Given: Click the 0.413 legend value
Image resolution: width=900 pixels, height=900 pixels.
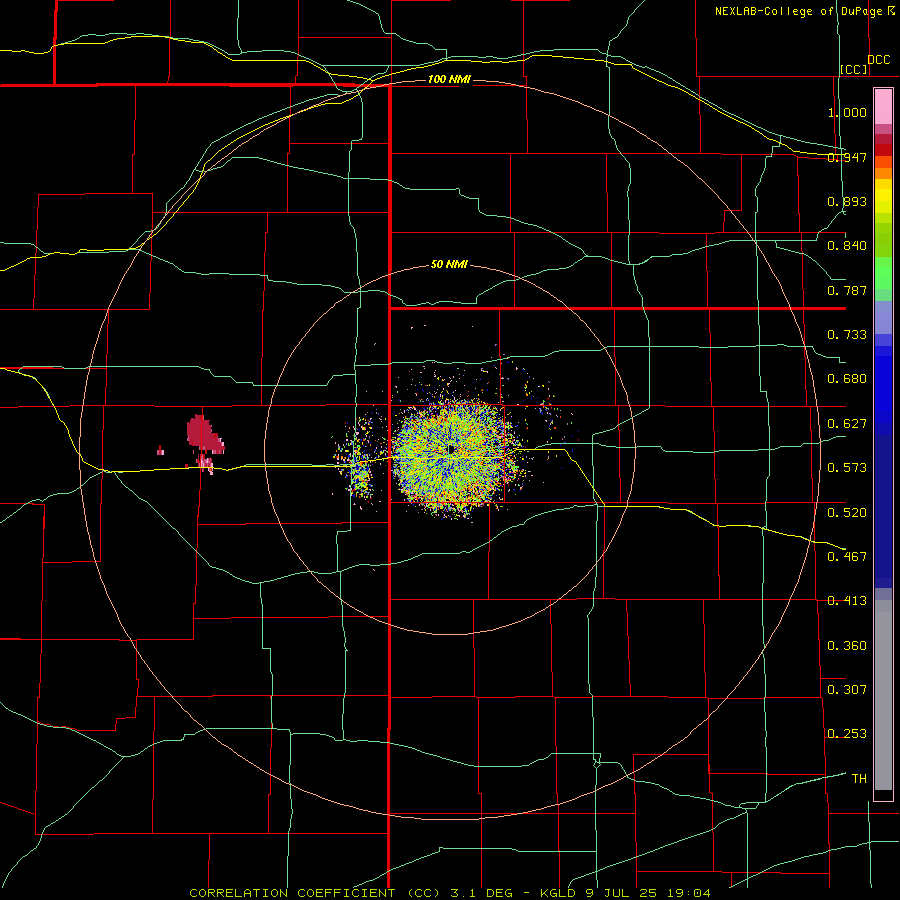Looking at the screenshot, I should pos(847,601).
